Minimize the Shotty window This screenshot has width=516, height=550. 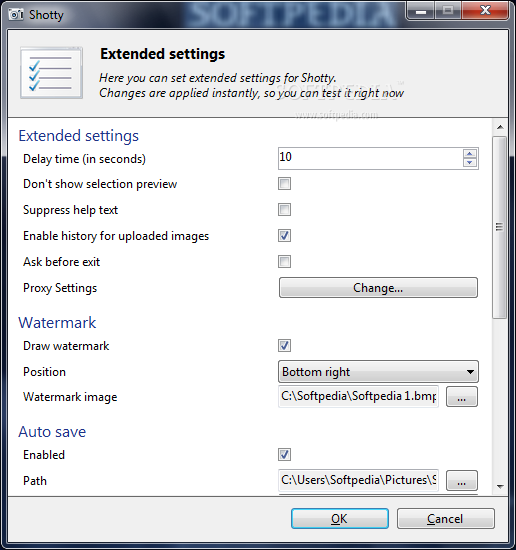(421, 11)
